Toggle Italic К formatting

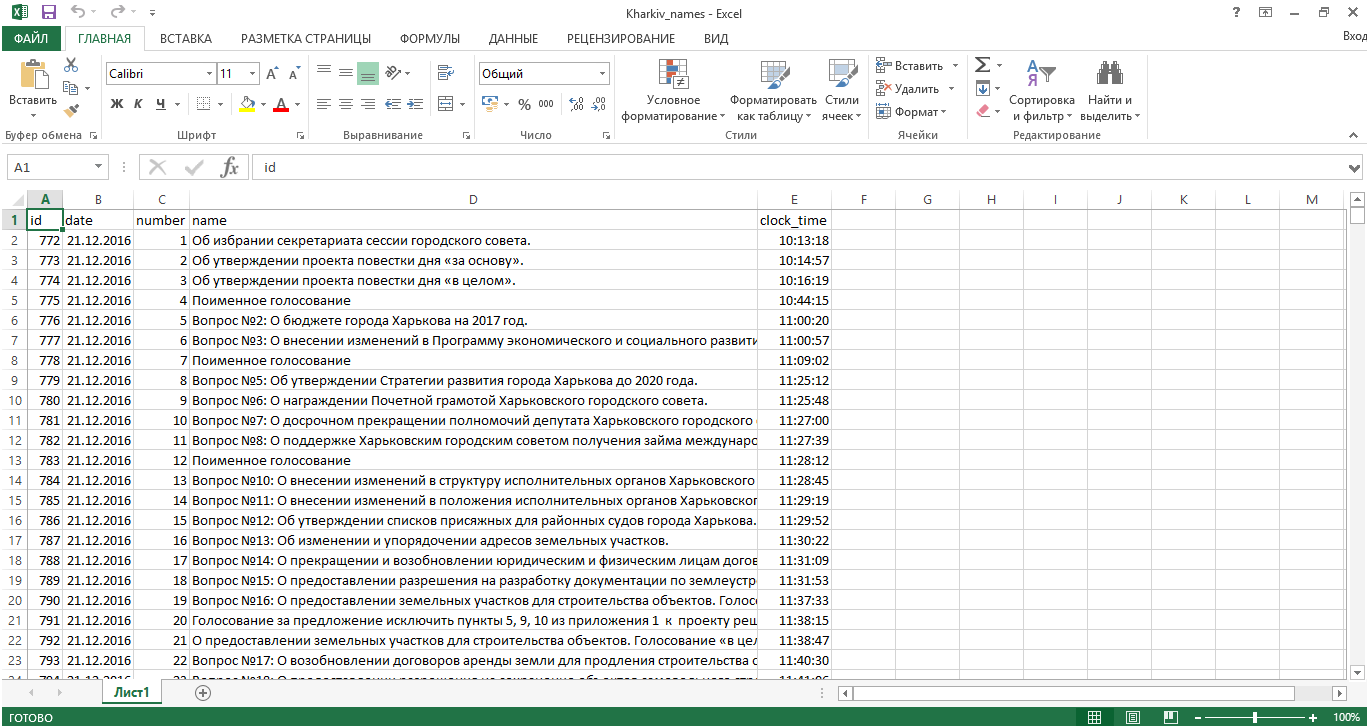pos(139,104)
